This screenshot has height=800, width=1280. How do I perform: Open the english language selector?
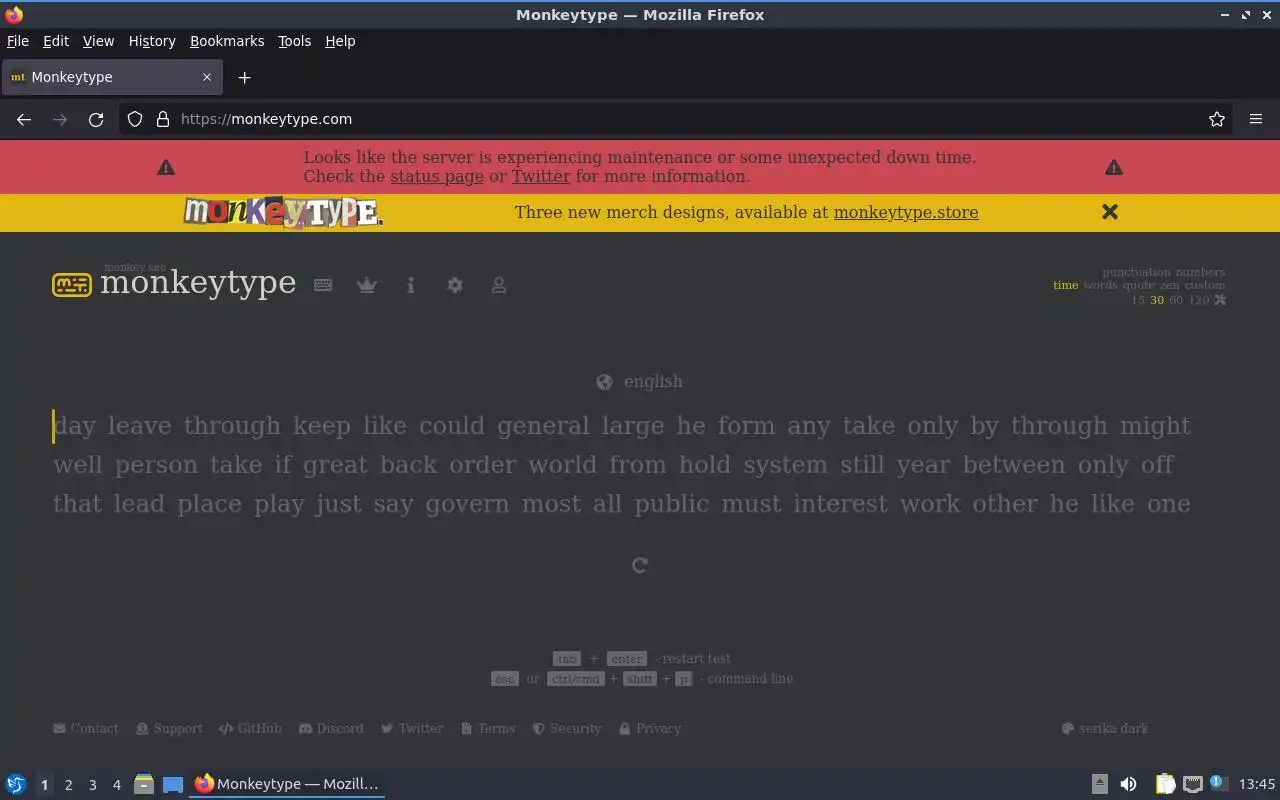640,382
